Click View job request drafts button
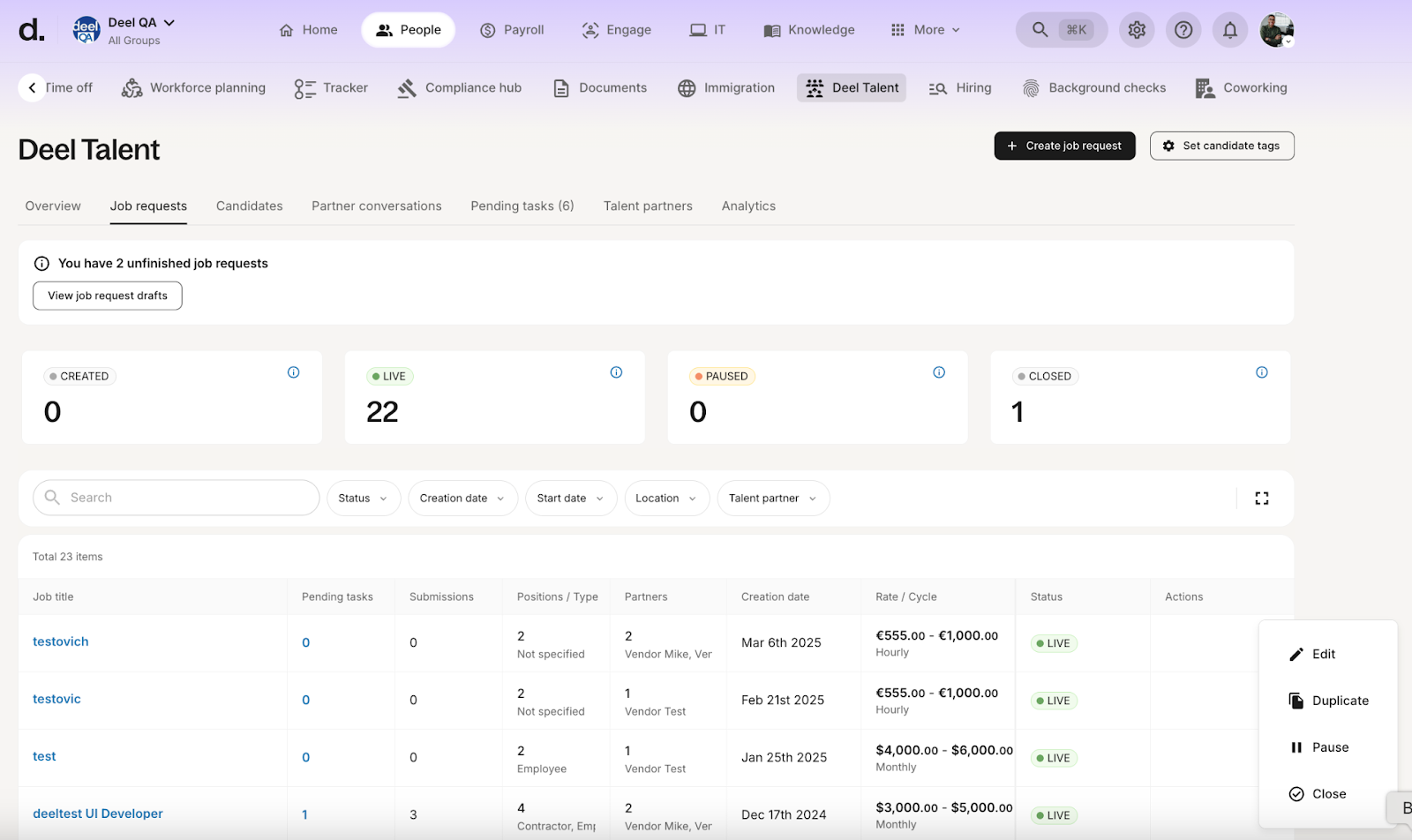The image size is (1412, 840). (x=108, y=296)
